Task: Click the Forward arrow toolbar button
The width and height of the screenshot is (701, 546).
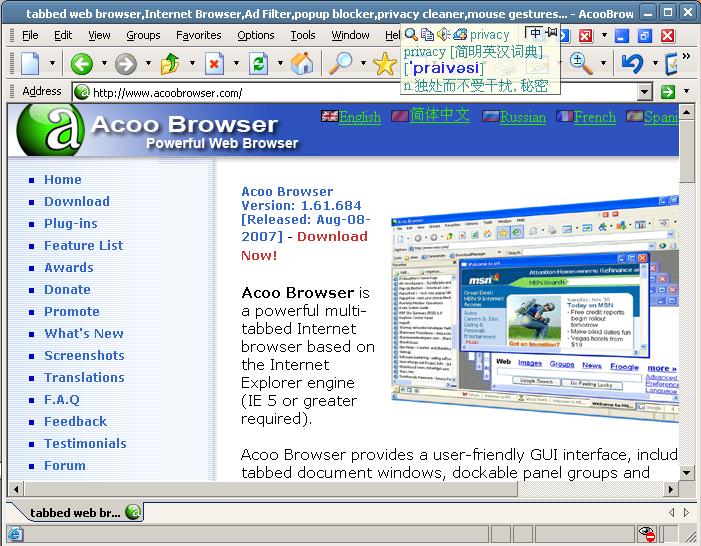Action: (125, 64)
